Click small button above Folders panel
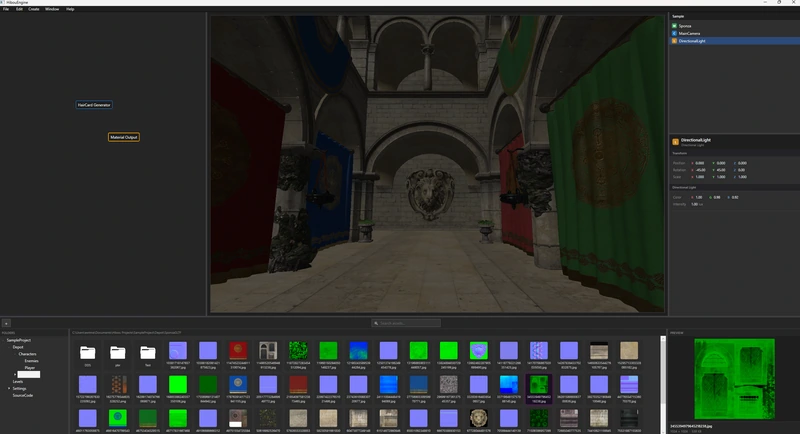Screen dimensions: 800x434 pos(6,323)
